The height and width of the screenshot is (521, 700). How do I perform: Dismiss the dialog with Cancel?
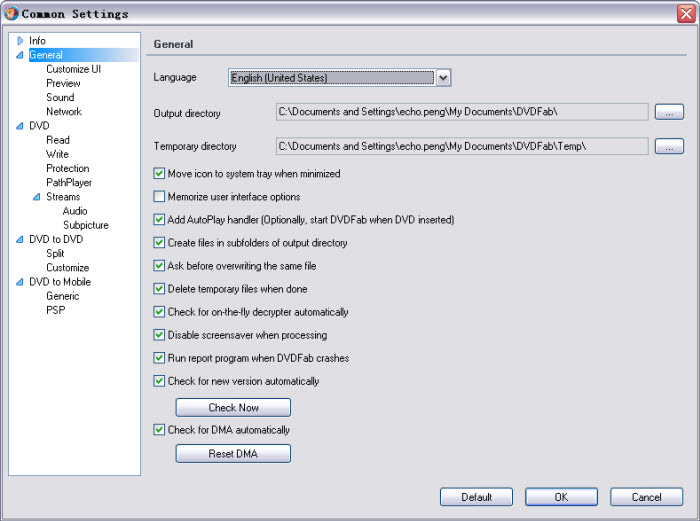coord(646,497)
